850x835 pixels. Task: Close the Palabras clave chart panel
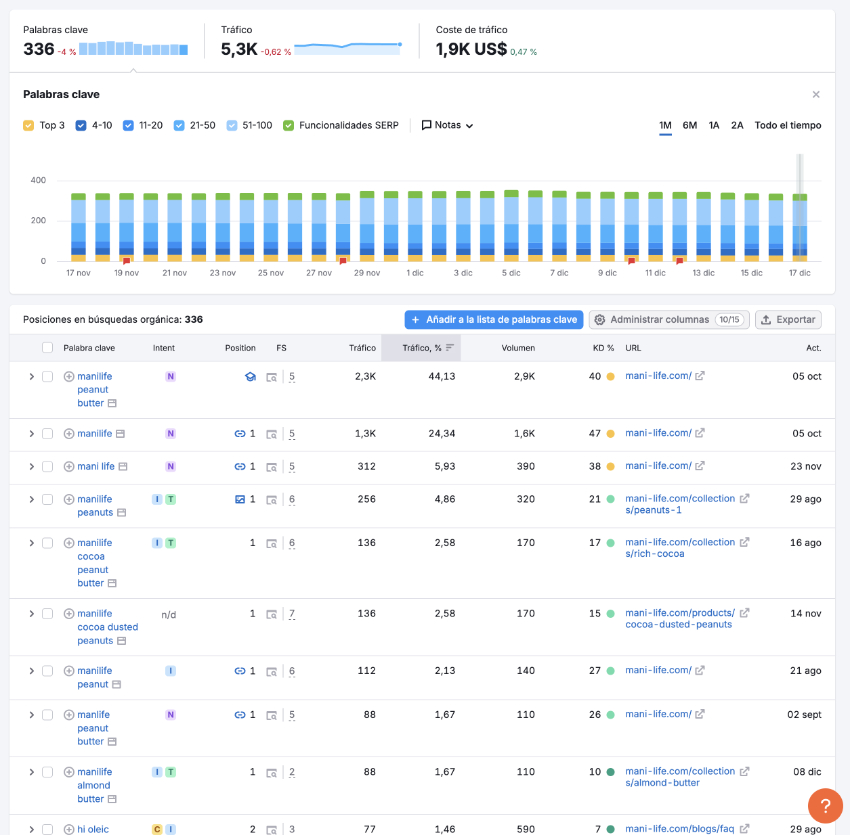pos(816,94)
